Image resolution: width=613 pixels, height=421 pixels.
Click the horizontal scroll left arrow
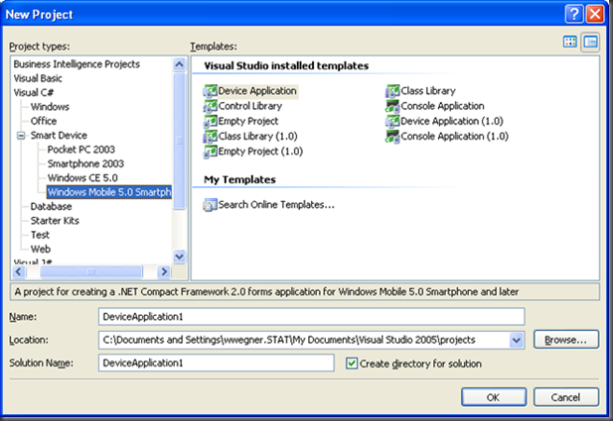tap(19, 271)
